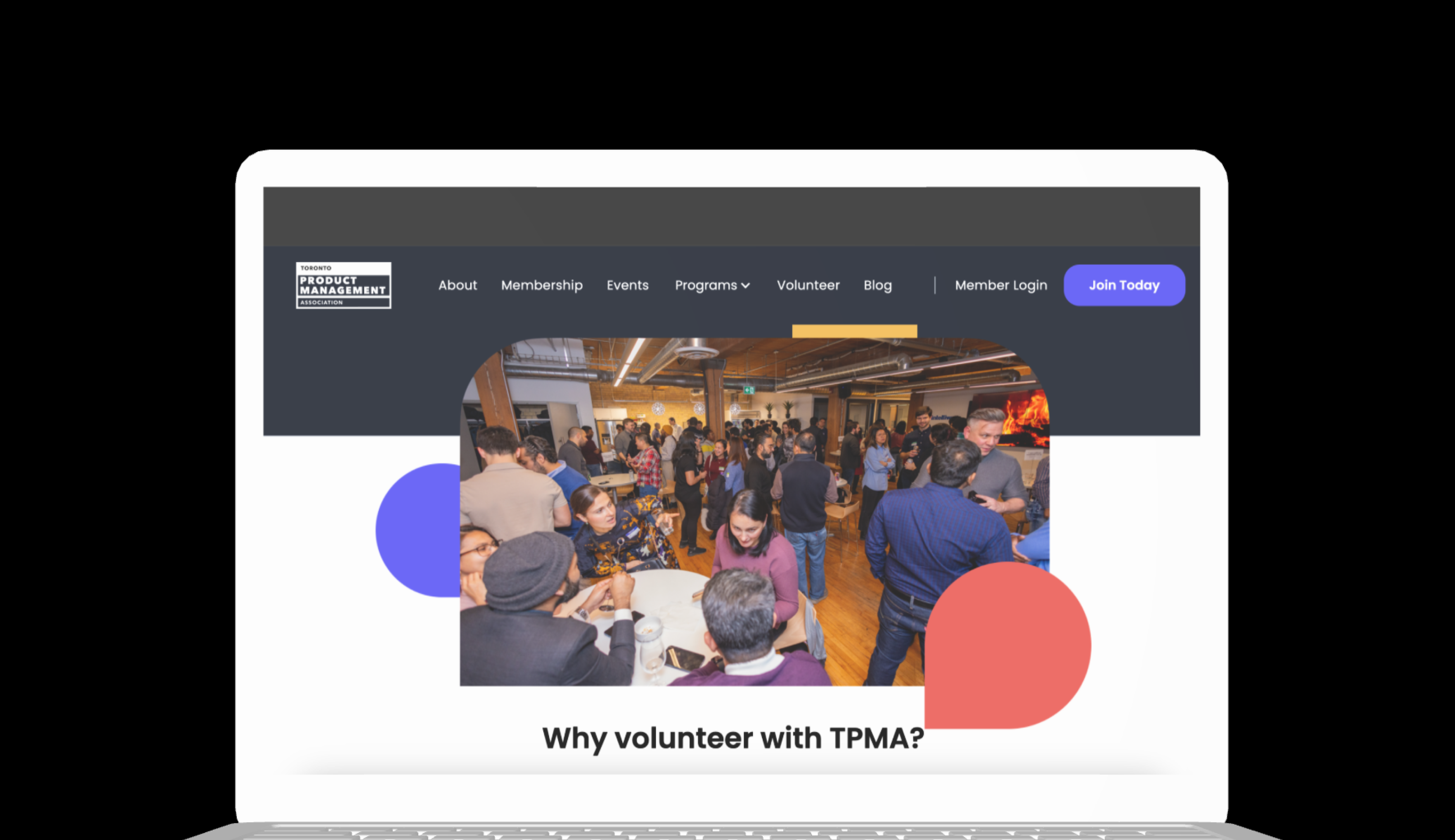
Task: Click the Member Login link
Action: click(1000, 285)
